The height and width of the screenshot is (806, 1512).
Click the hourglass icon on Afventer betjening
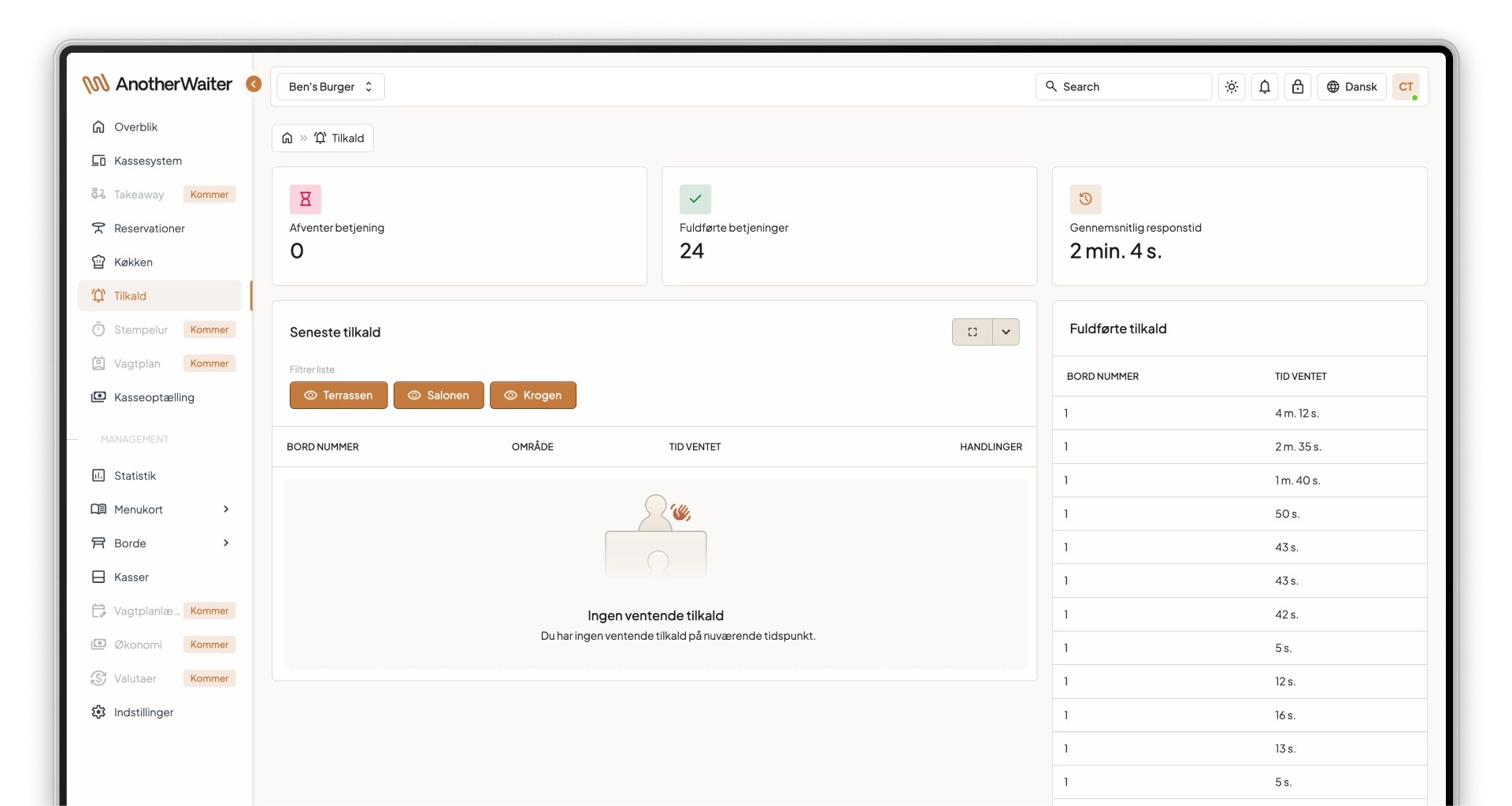click(306, 199)
